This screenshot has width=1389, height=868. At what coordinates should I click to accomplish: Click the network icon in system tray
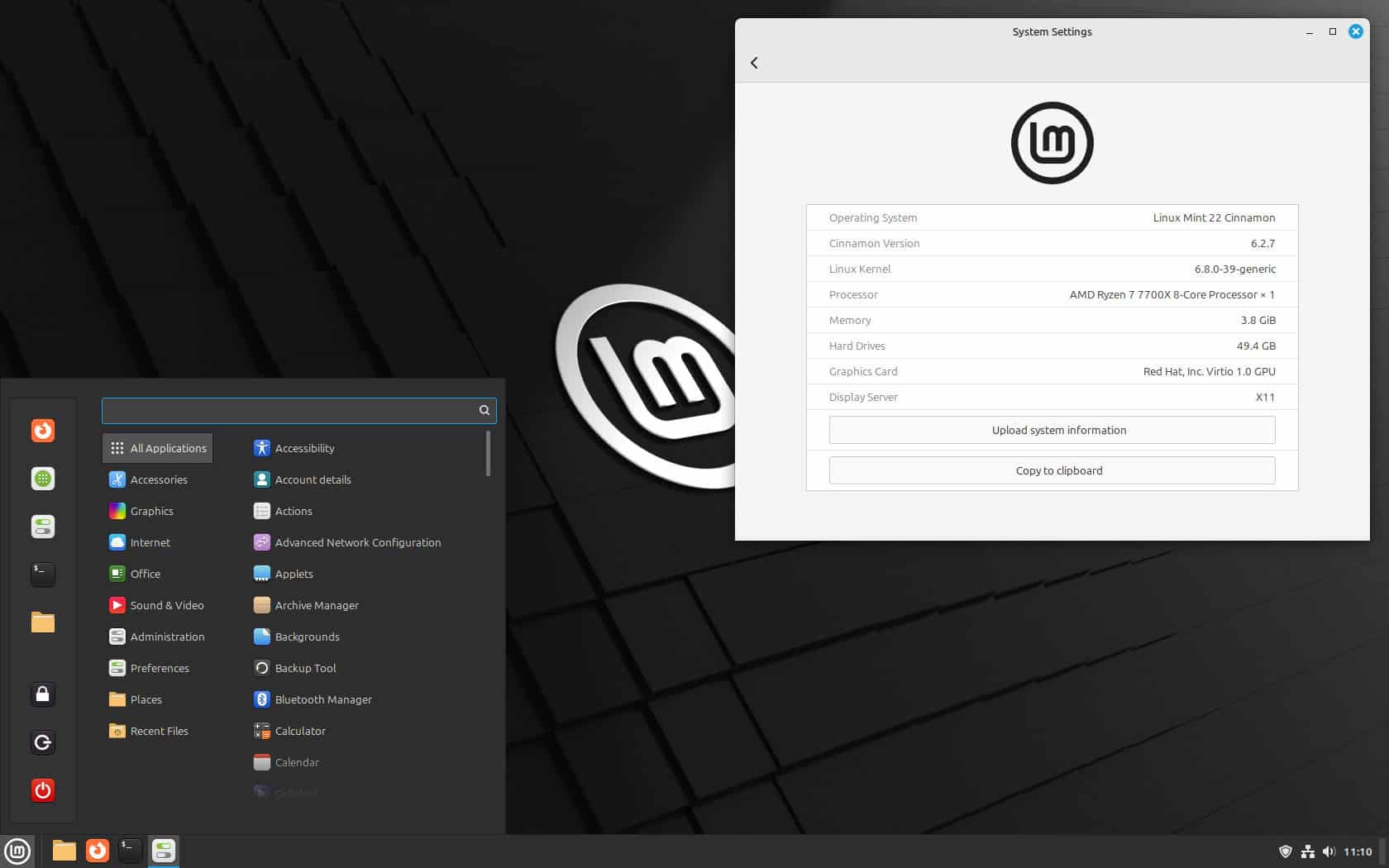click(1308, 851)
